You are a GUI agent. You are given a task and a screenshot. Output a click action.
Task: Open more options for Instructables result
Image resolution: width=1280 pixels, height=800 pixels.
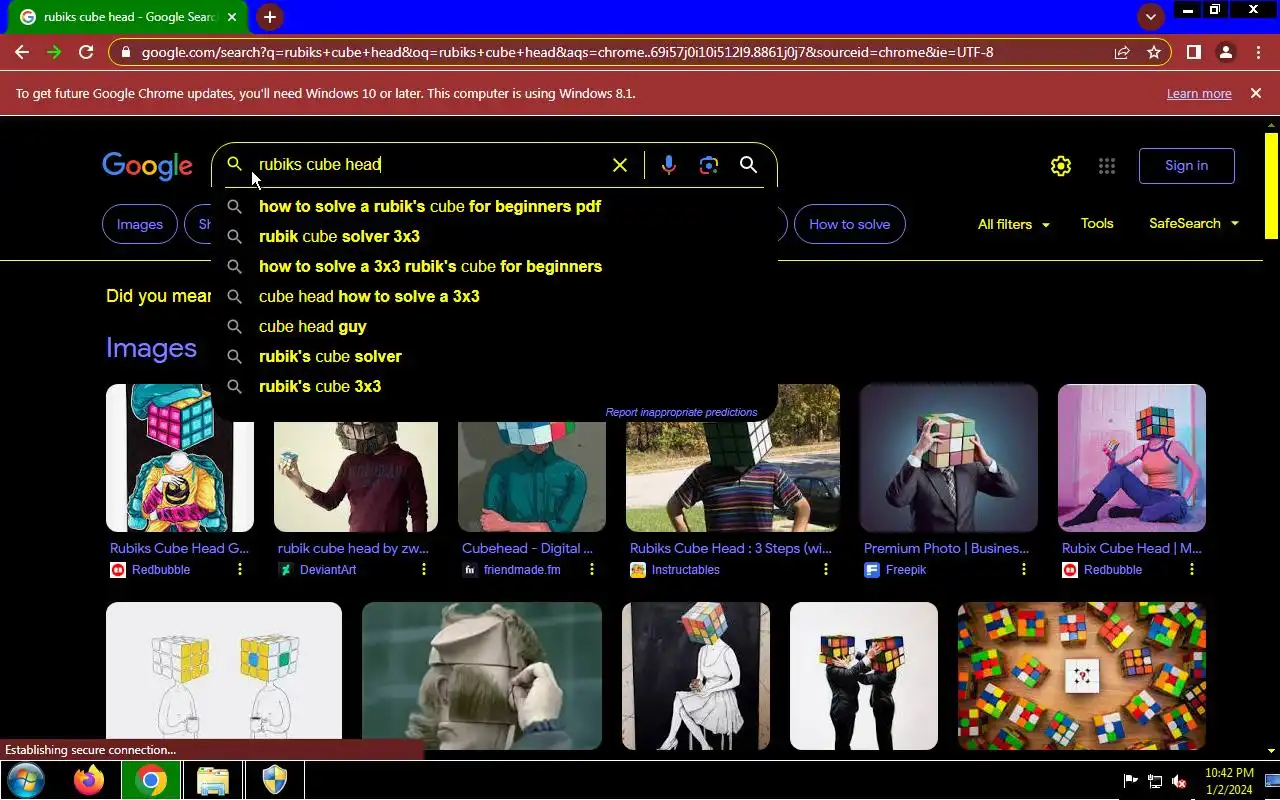pos(826,570)
